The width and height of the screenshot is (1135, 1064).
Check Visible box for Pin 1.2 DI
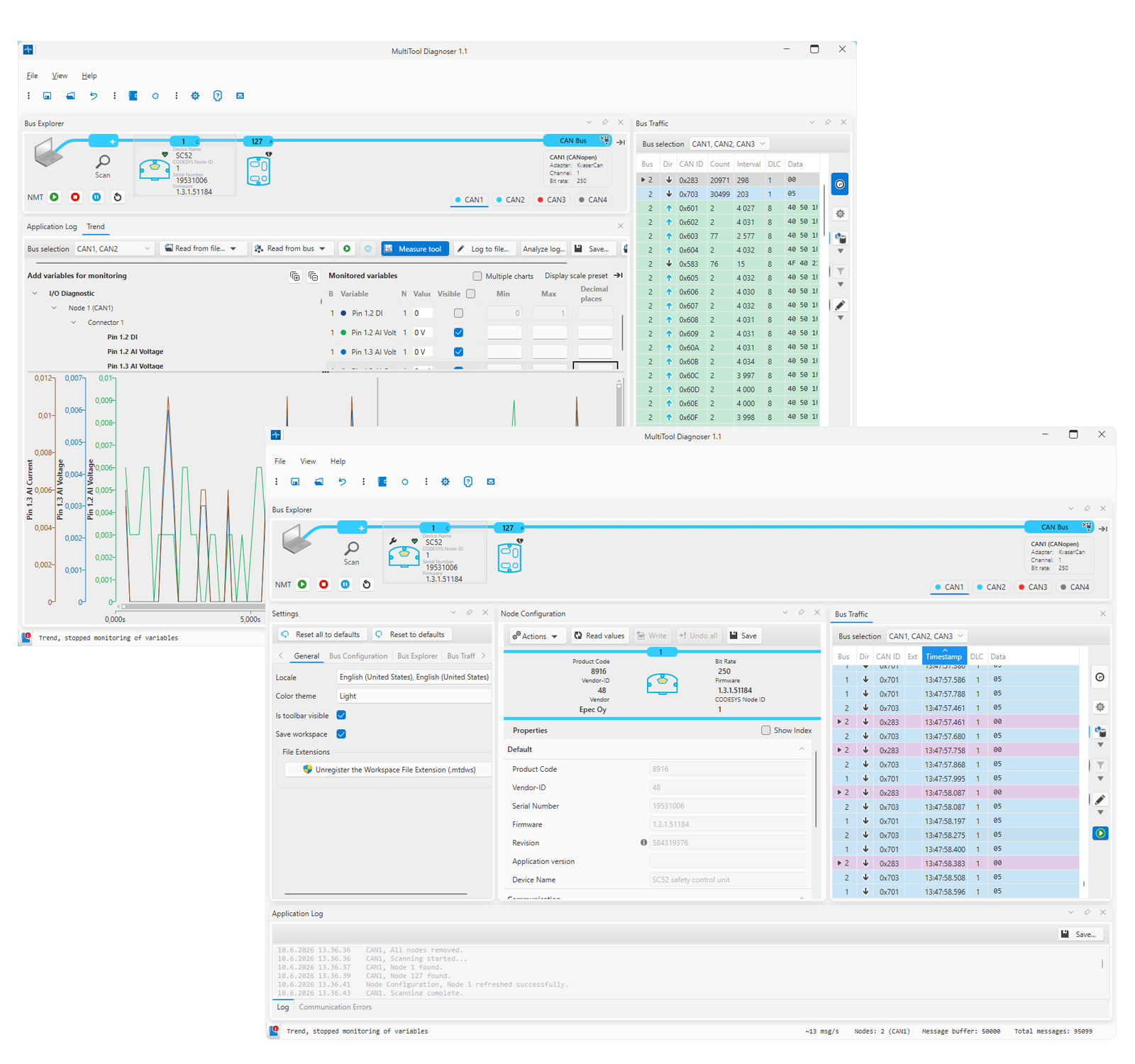458,313
